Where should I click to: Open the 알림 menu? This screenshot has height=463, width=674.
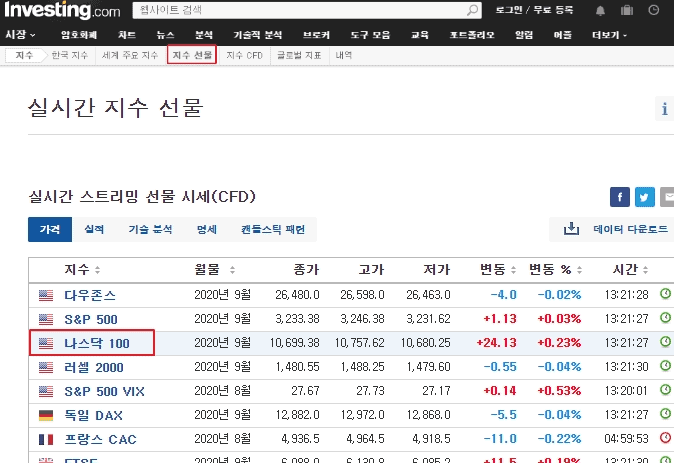click(524, 35)
